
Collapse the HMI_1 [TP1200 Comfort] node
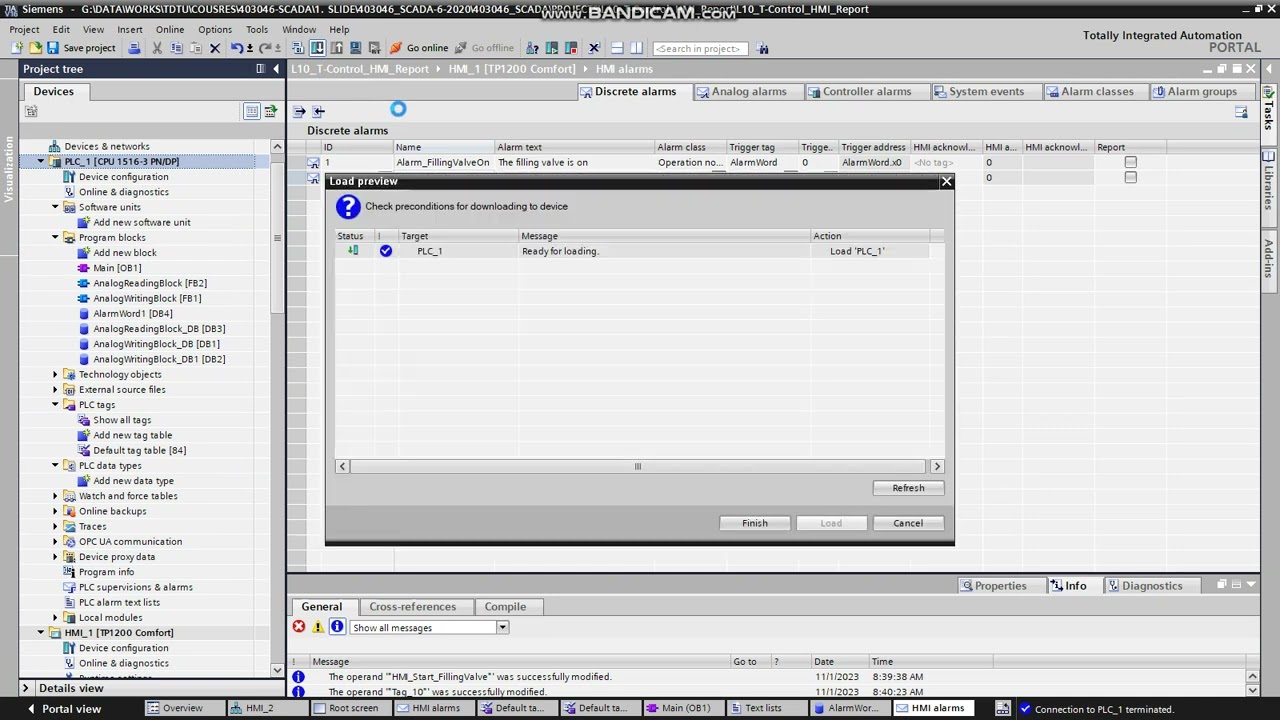point(41,633)
